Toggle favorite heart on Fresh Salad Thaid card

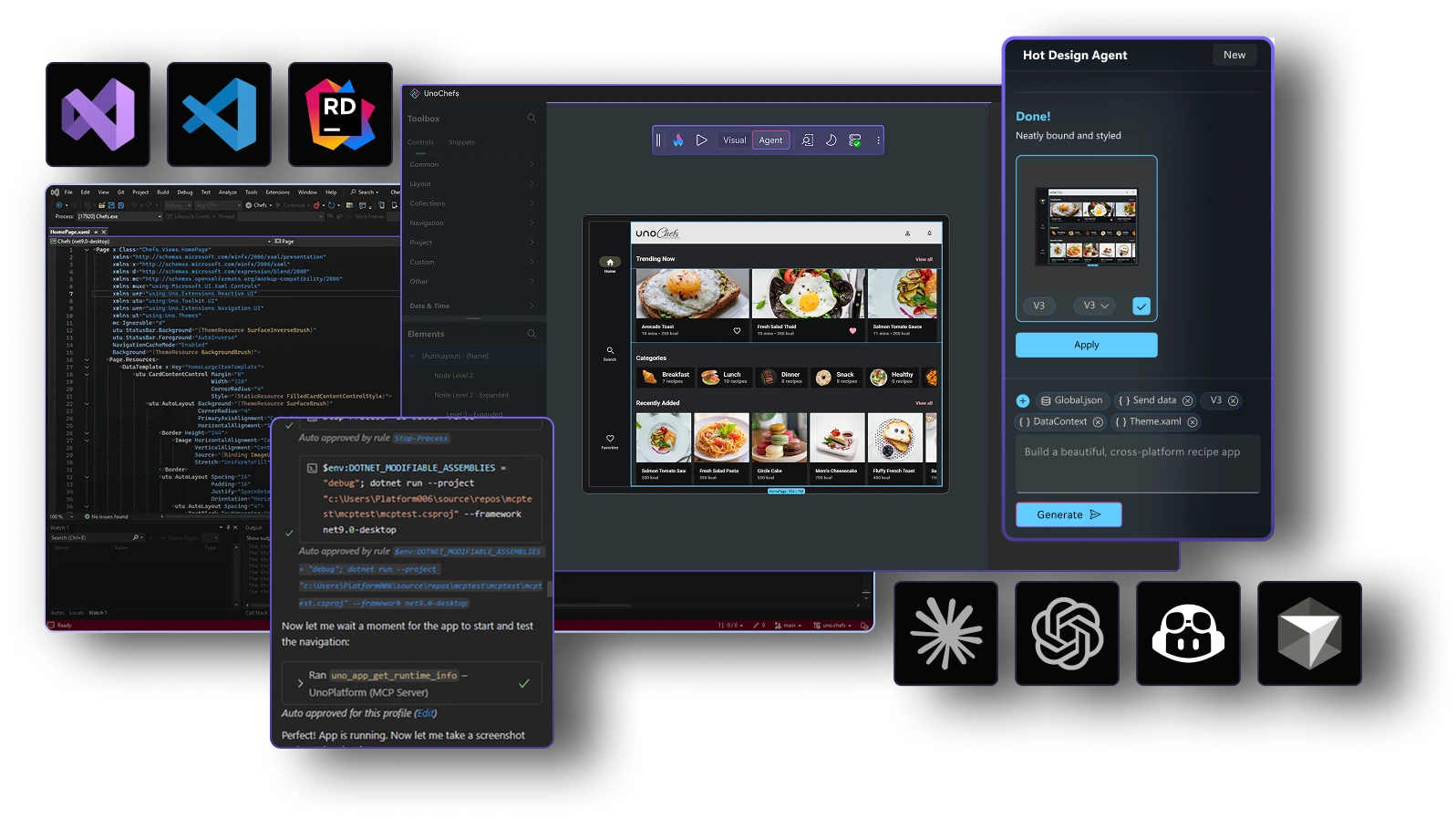(x=852, y=331)
